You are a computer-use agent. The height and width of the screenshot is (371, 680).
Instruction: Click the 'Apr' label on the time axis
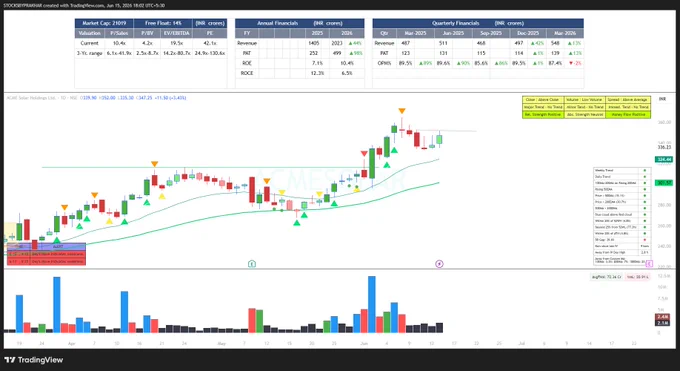pyautogui.click(x=72, y=343)
